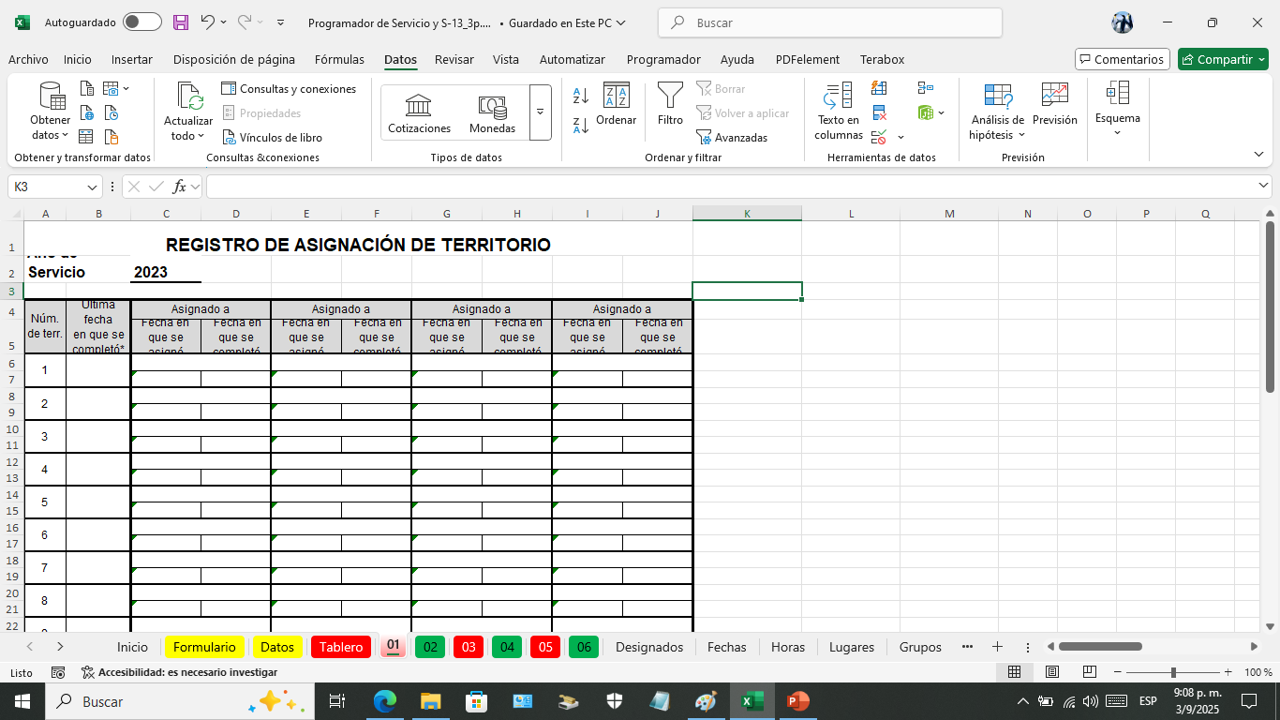Expand data types gallery arrow
The image size is (1280, 720).
(x=540, y=113)
